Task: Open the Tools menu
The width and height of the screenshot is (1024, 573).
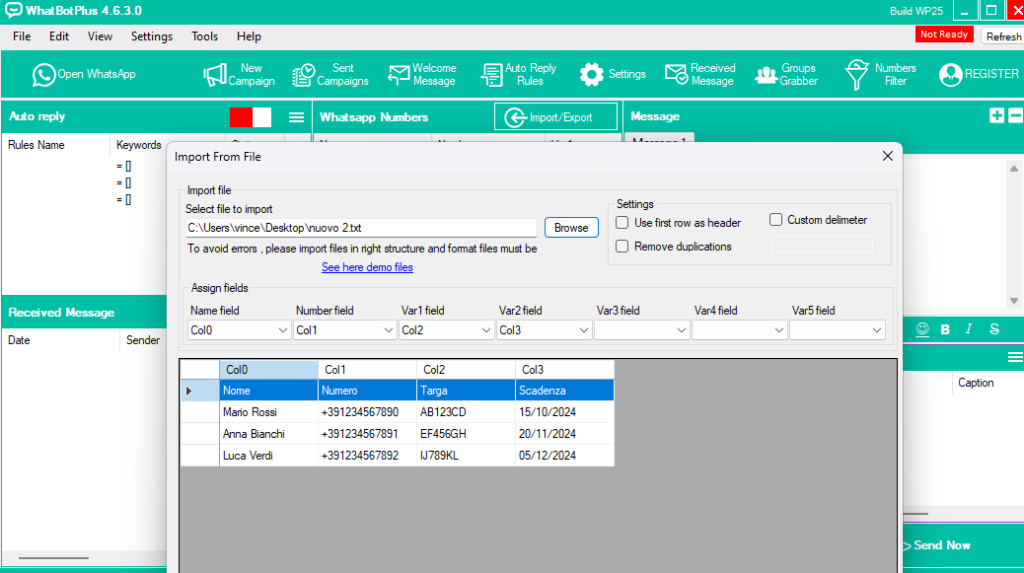Action: click(x=205, y=36)
